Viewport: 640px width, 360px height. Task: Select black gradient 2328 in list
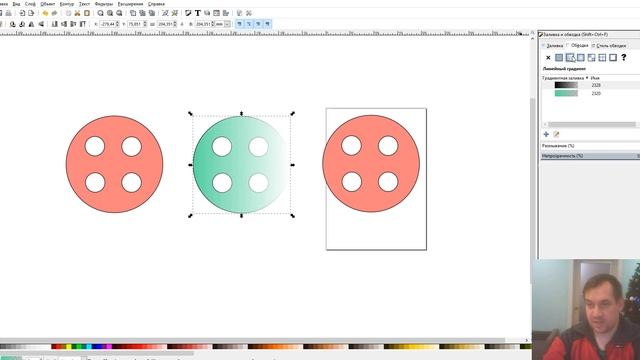pos(591,85)
